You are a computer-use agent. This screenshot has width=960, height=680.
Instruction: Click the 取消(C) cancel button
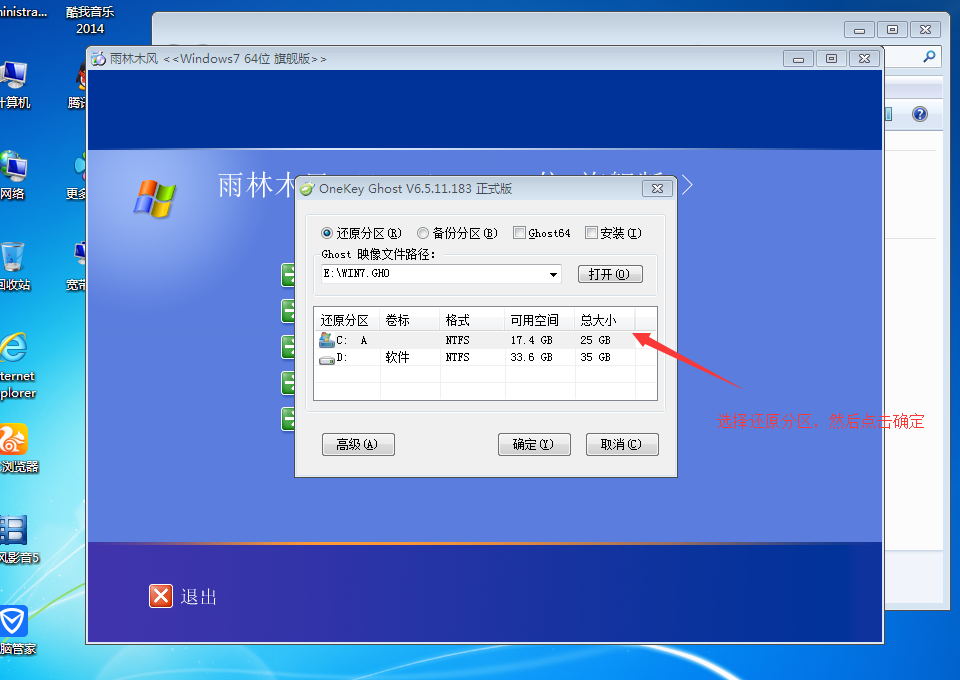coord(622,444)
